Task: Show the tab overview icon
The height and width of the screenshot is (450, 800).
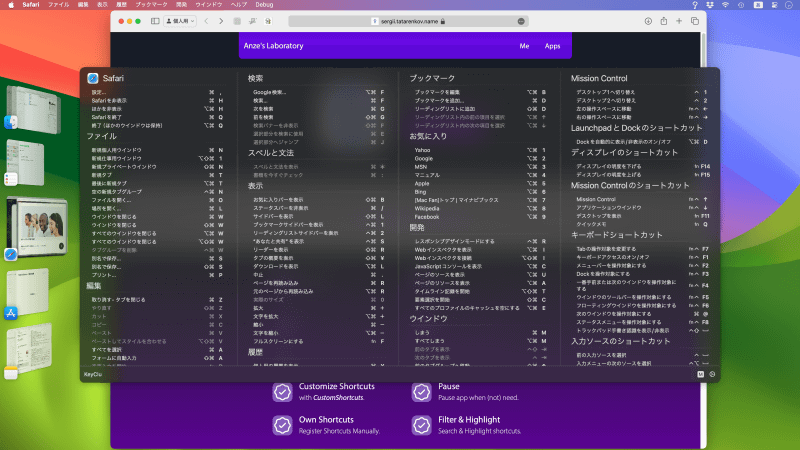Action: pyautogui.click(x=695, y=21)
